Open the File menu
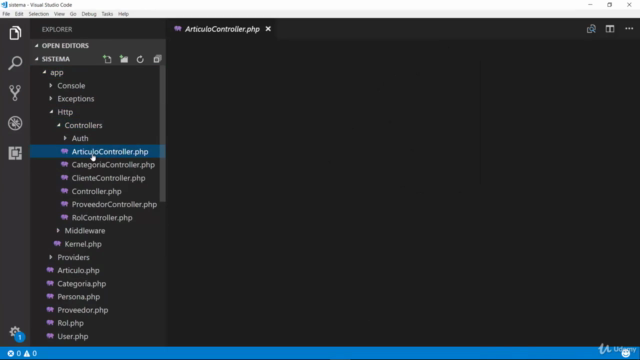Viewport: 640px width, 360px height. [6, 14]
